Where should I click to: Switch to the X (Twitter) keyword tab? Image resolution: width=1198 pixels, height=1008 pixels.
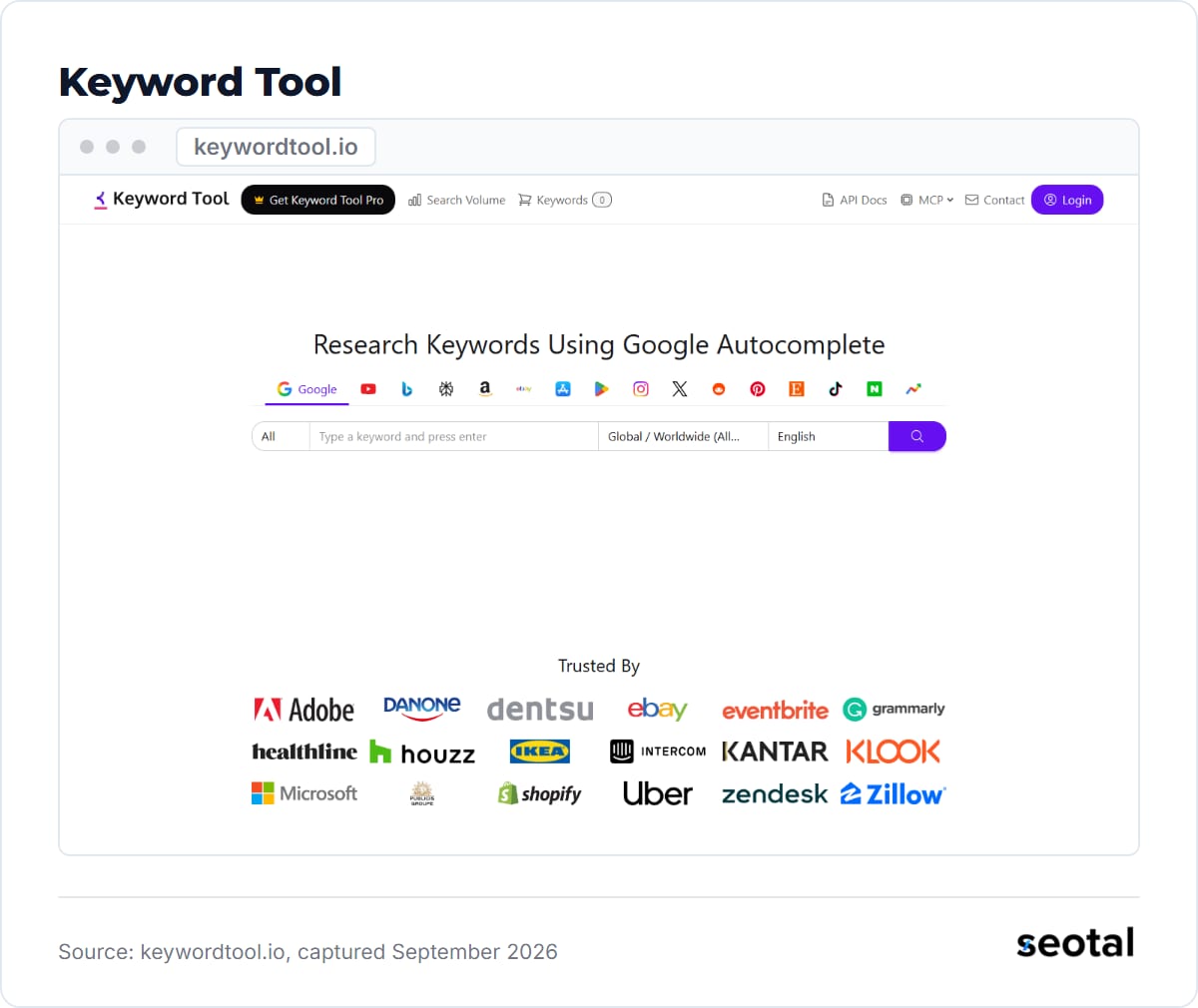(680, 389)
